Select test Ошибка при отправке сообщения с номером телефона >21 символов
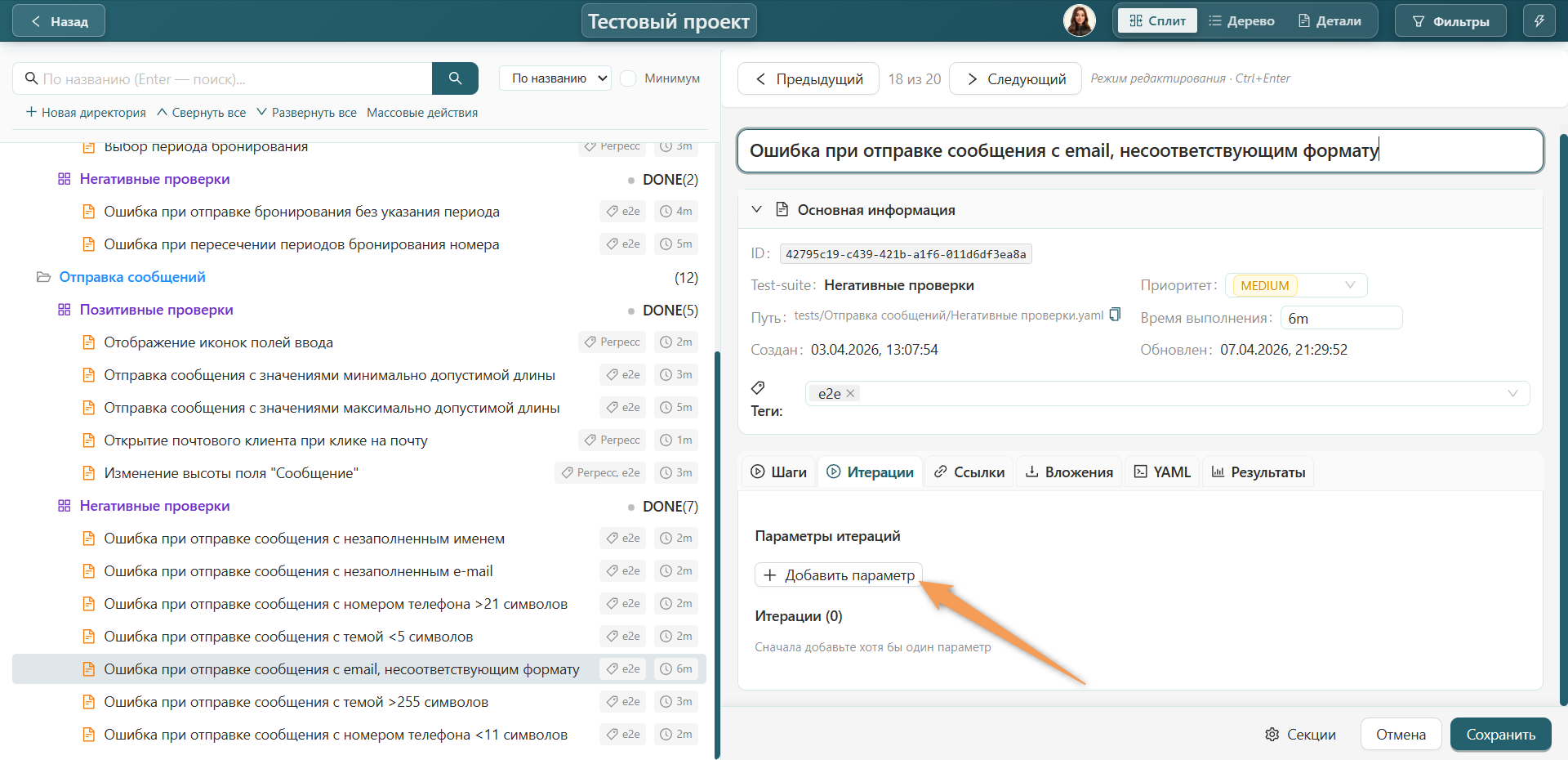Viewport: 1568px width, 760px height. [336, 604]
